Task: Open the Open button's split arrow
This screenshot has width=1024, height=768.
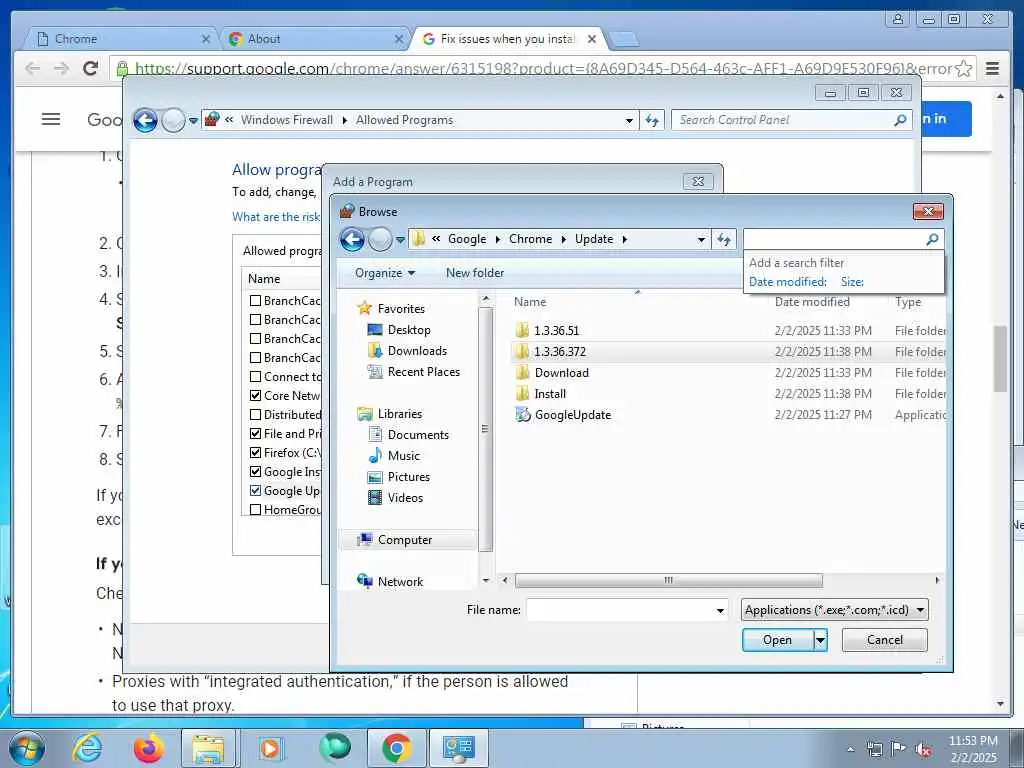Action: (x=820, y=640)
